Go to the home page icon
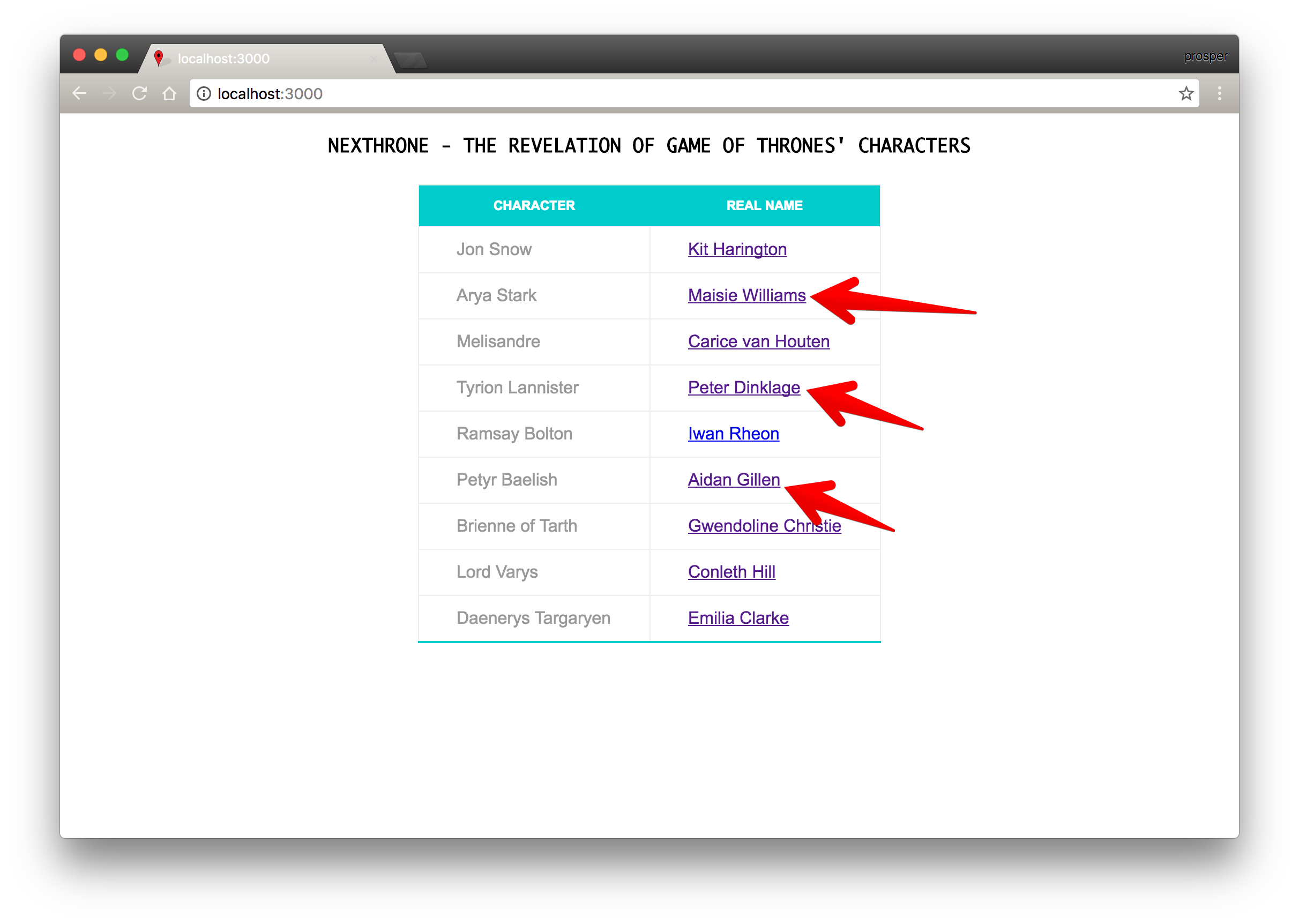 pyautogui.click(x=169, y=93)
